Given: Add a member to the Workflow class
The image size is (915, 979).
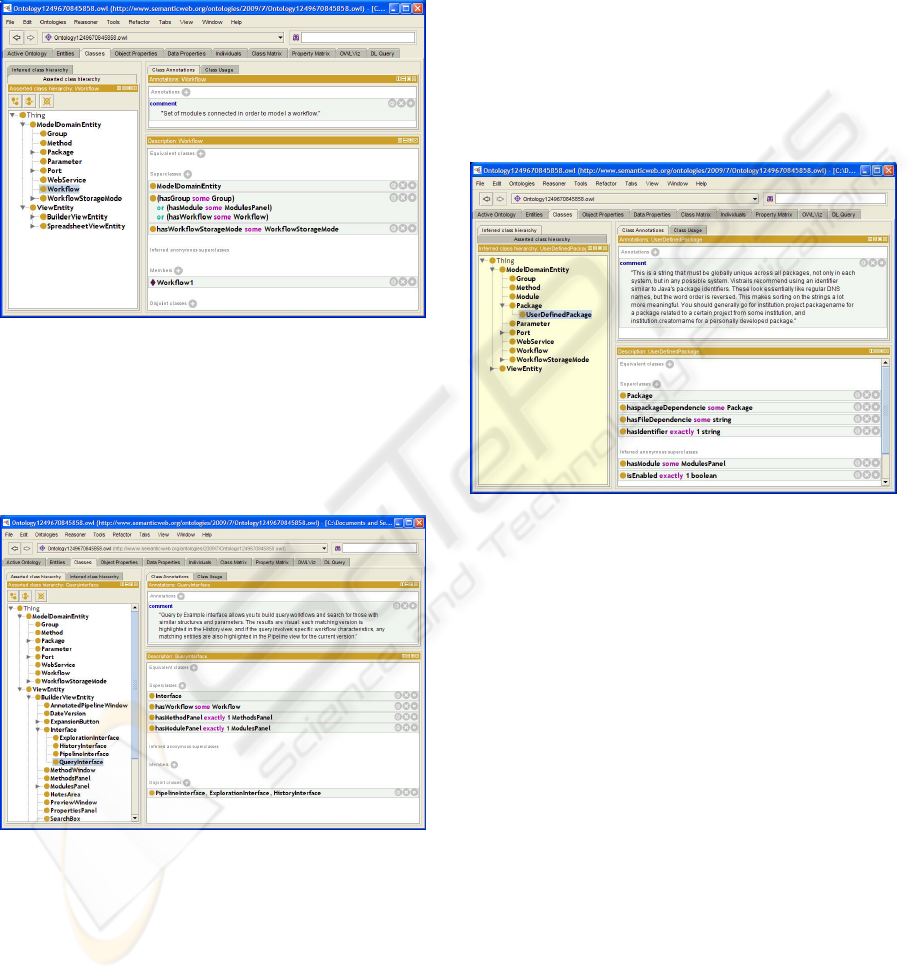Looking at the screenshot, I should 178,269.
